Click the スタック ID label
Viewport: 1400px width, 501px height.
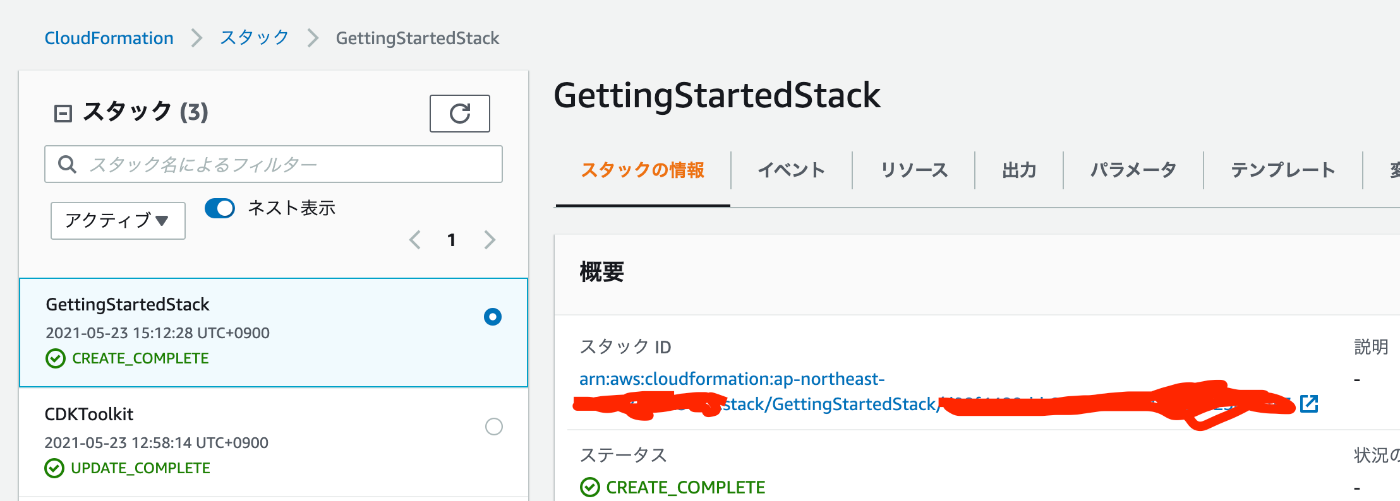(x=625, y=347)
